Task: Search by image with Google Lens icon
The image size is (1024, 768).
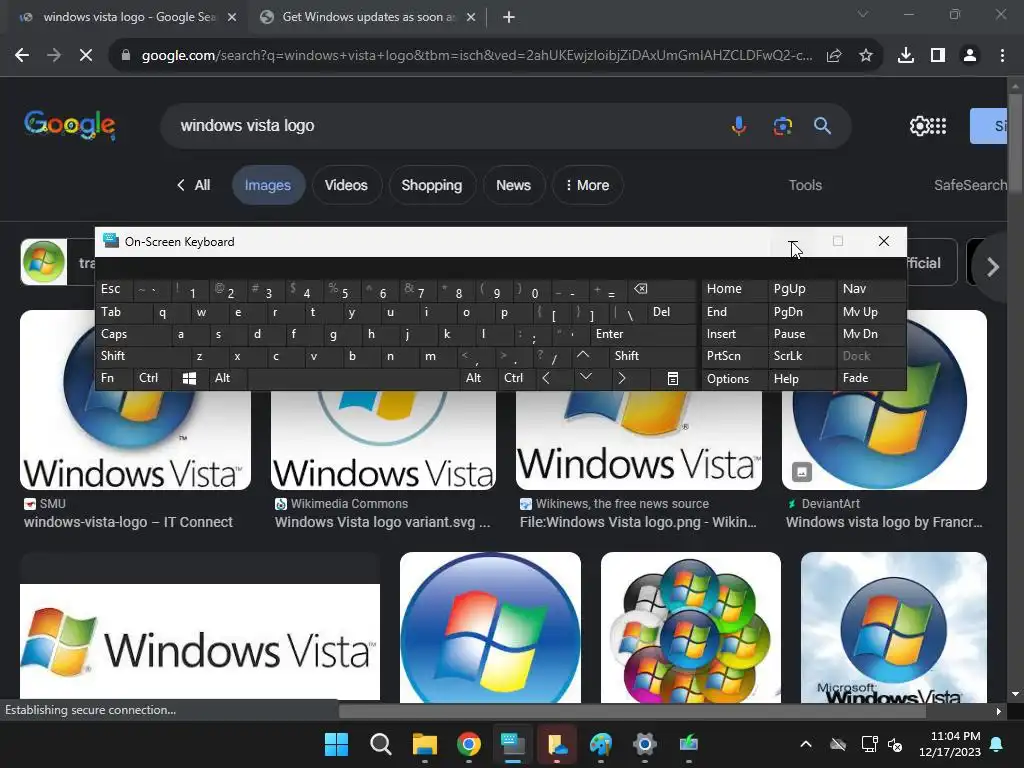Action: (782, 125)
